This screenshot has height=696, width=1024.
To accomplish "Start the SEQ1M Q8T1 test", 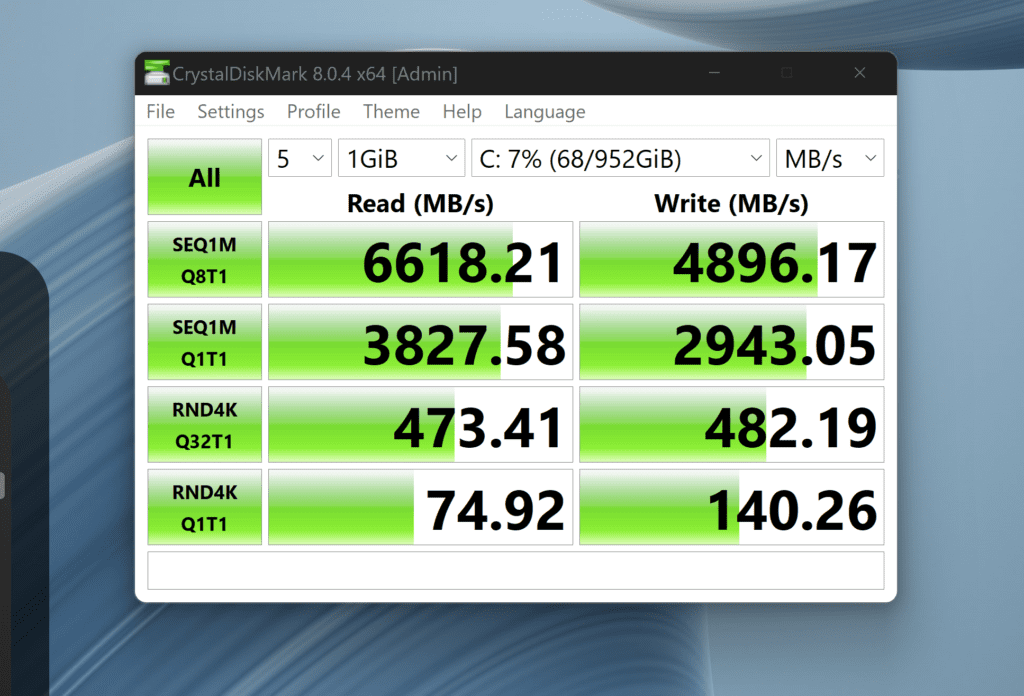I will point(204,260).
